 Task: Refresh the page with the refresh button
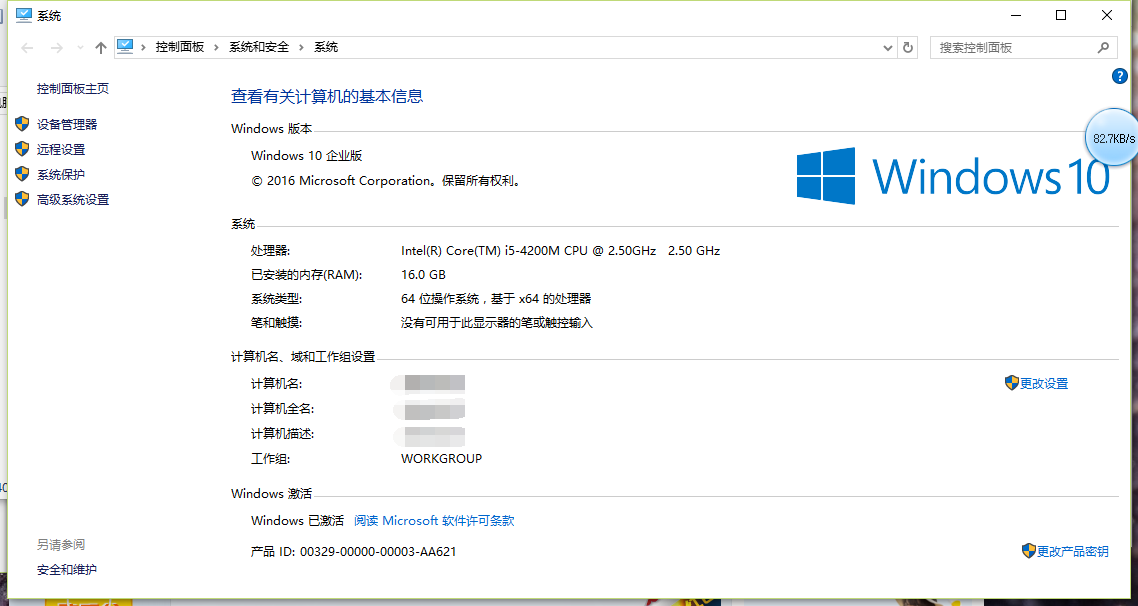pyautogui.click(x=908, y=48)
